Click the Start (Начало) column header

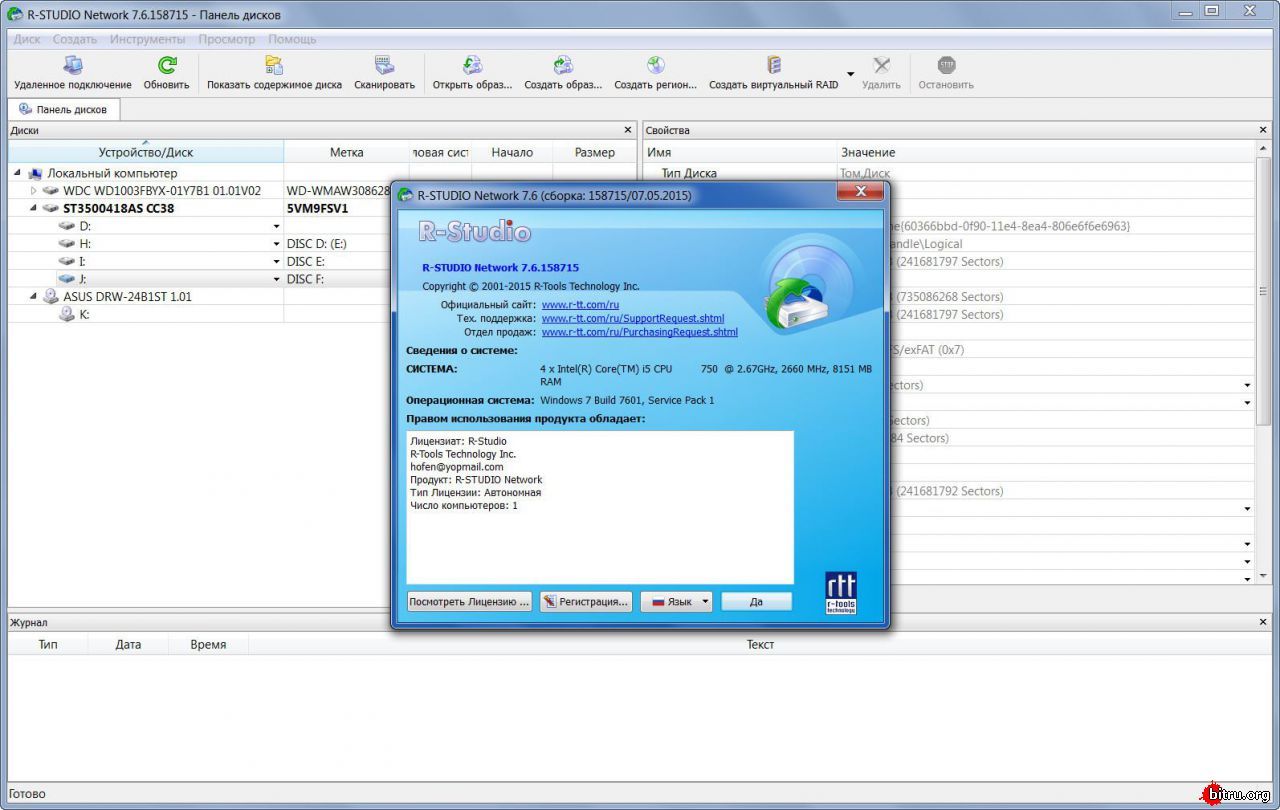pos(512,152)
